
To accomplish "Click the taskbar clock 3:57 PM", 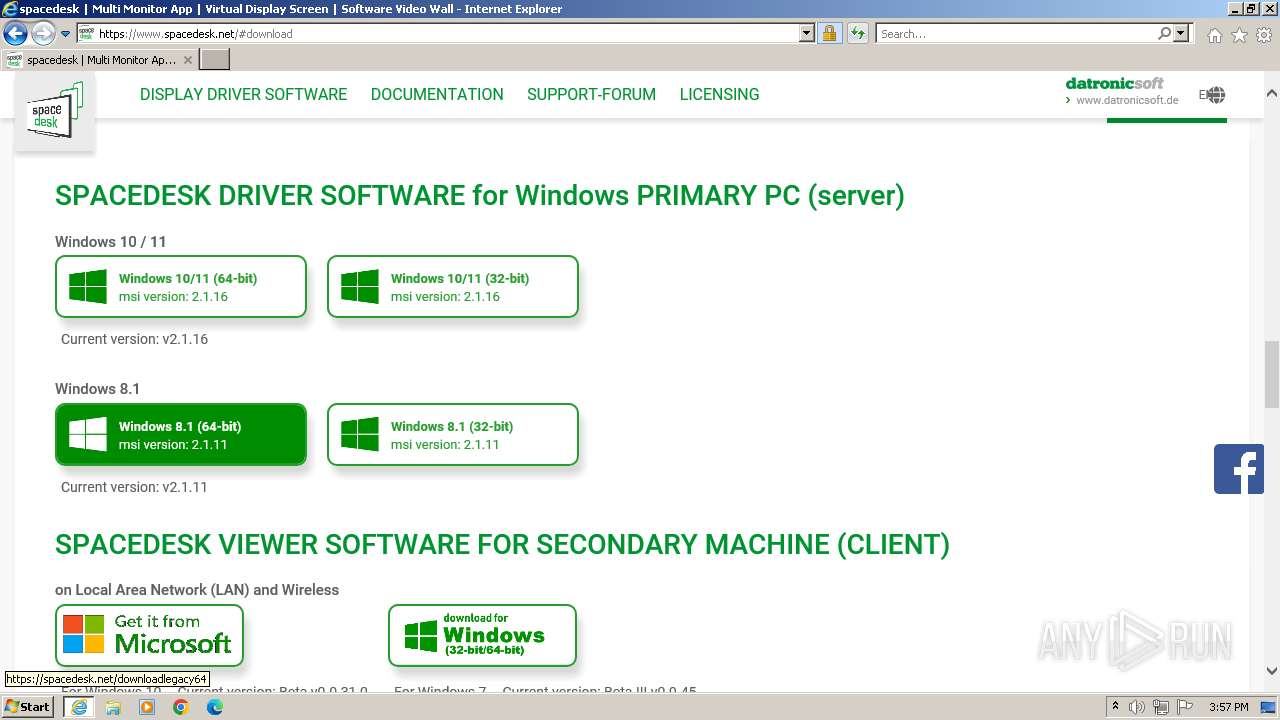I will 1228,707.
